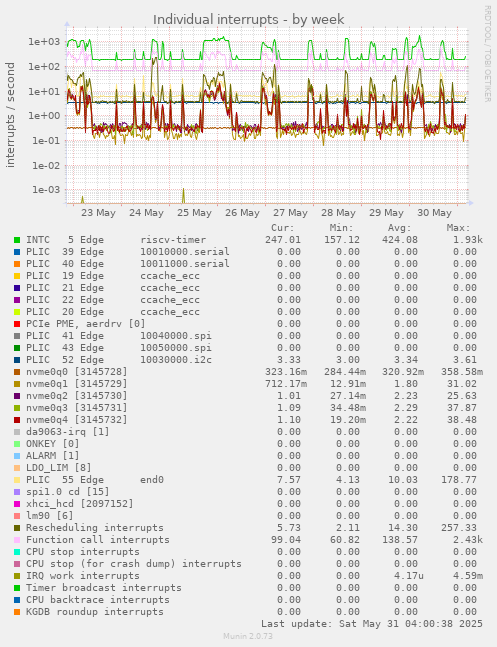Click the '25 May' date label
Image resolution: width=497 pixels, height=647 pixels.
coord(194,213)
